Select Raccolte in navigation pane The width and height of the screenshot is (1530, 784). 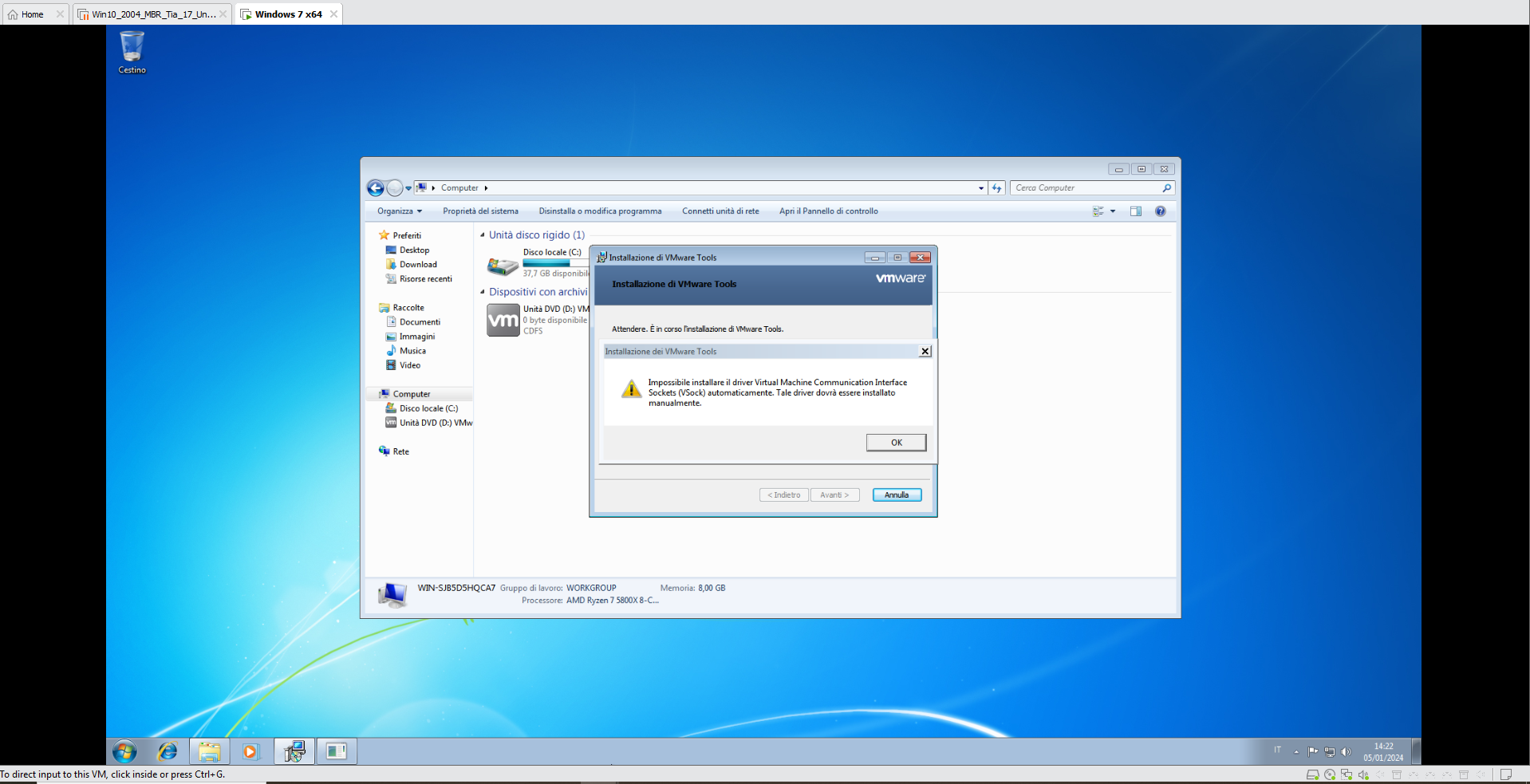click(402, 307)
